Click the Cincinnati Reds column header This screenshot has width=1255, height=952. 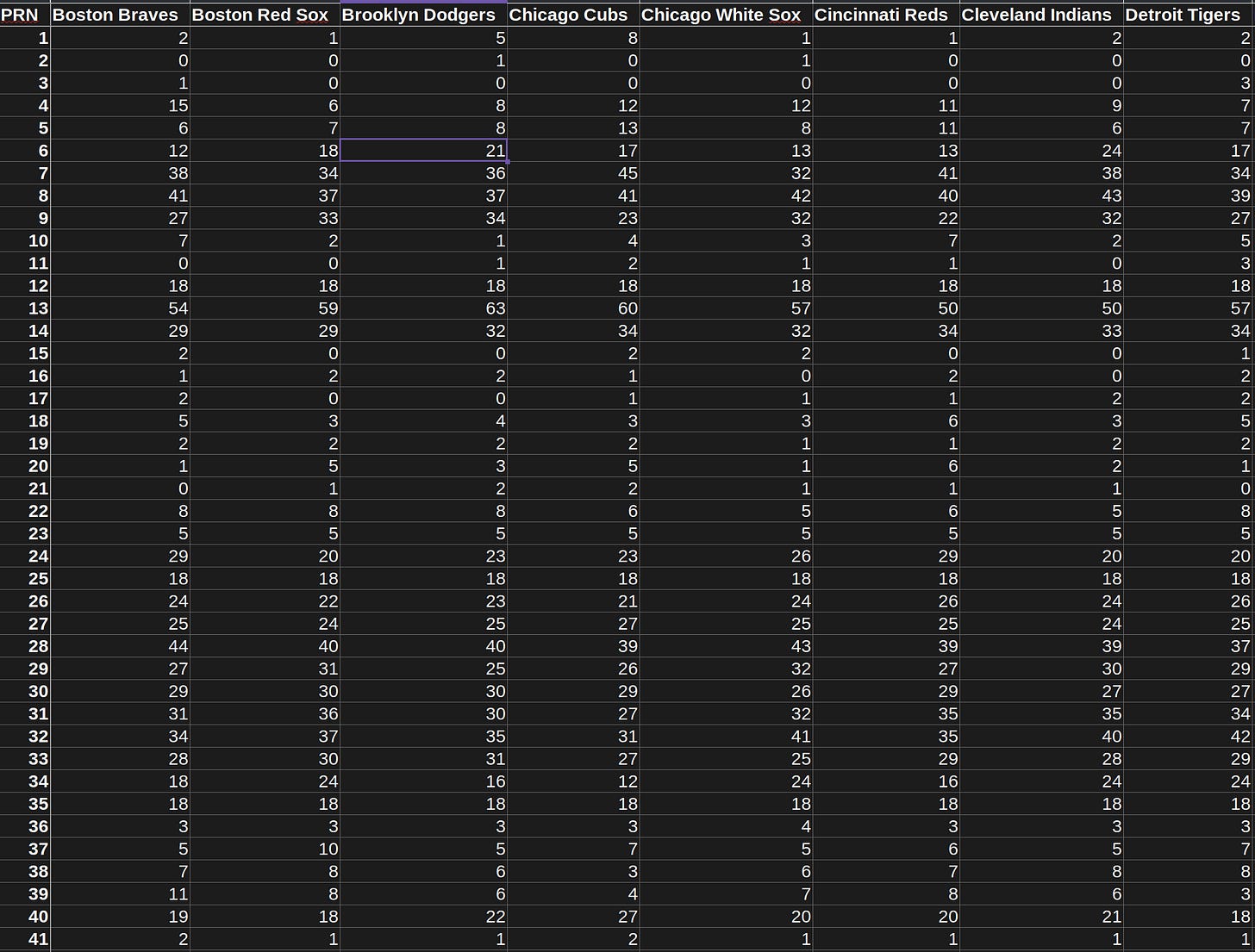pyautogui.click(x=886, y=15)
